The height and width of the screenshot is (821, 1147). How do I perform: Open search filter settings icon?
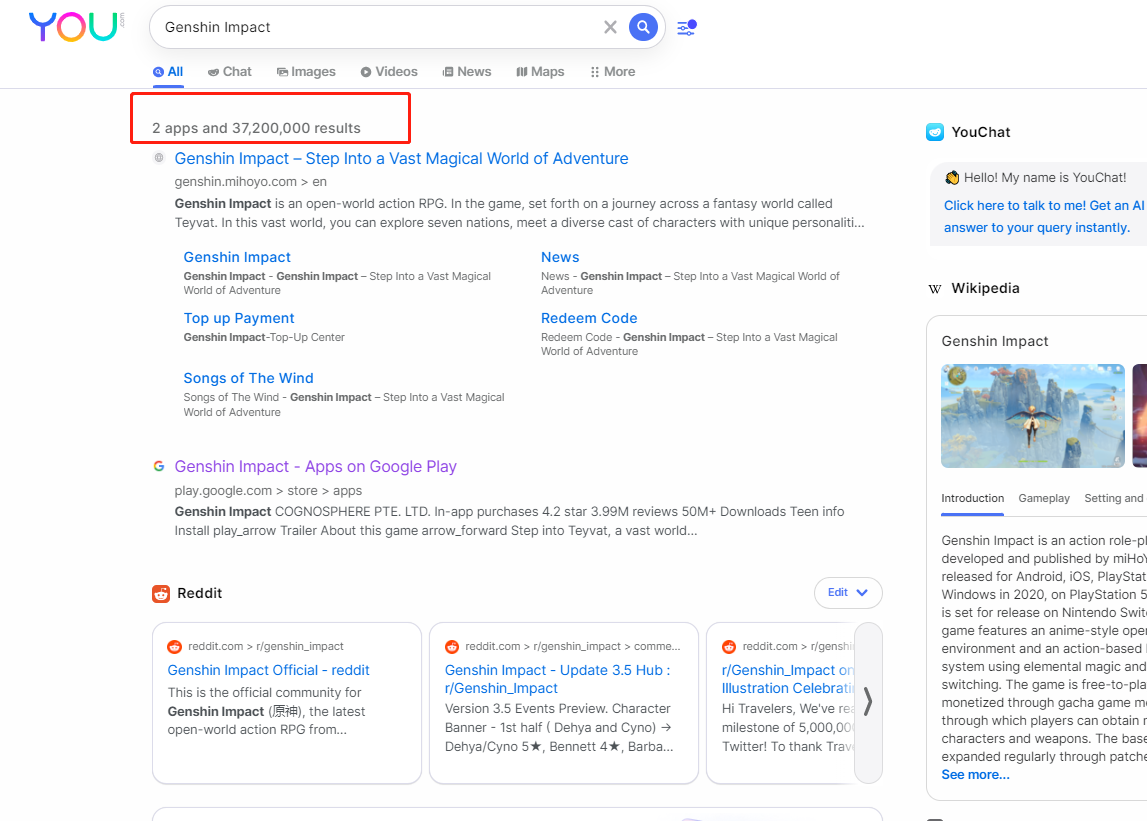[686, 28]
